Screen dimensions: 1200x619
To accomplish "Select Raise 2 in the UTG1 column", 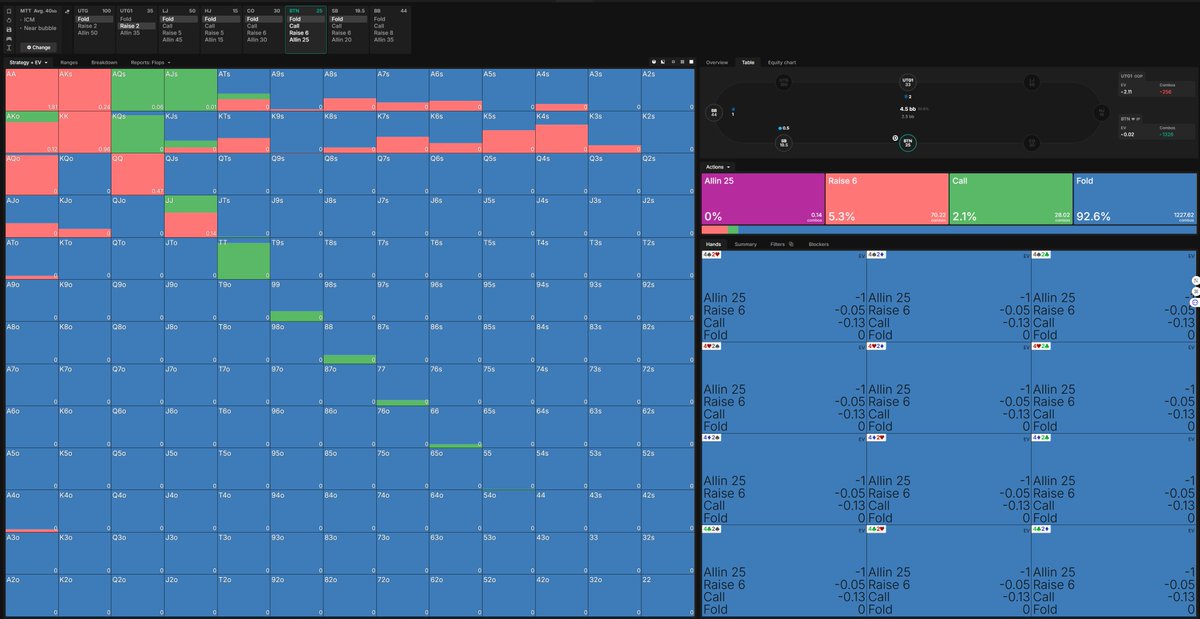I will point(136,26).
